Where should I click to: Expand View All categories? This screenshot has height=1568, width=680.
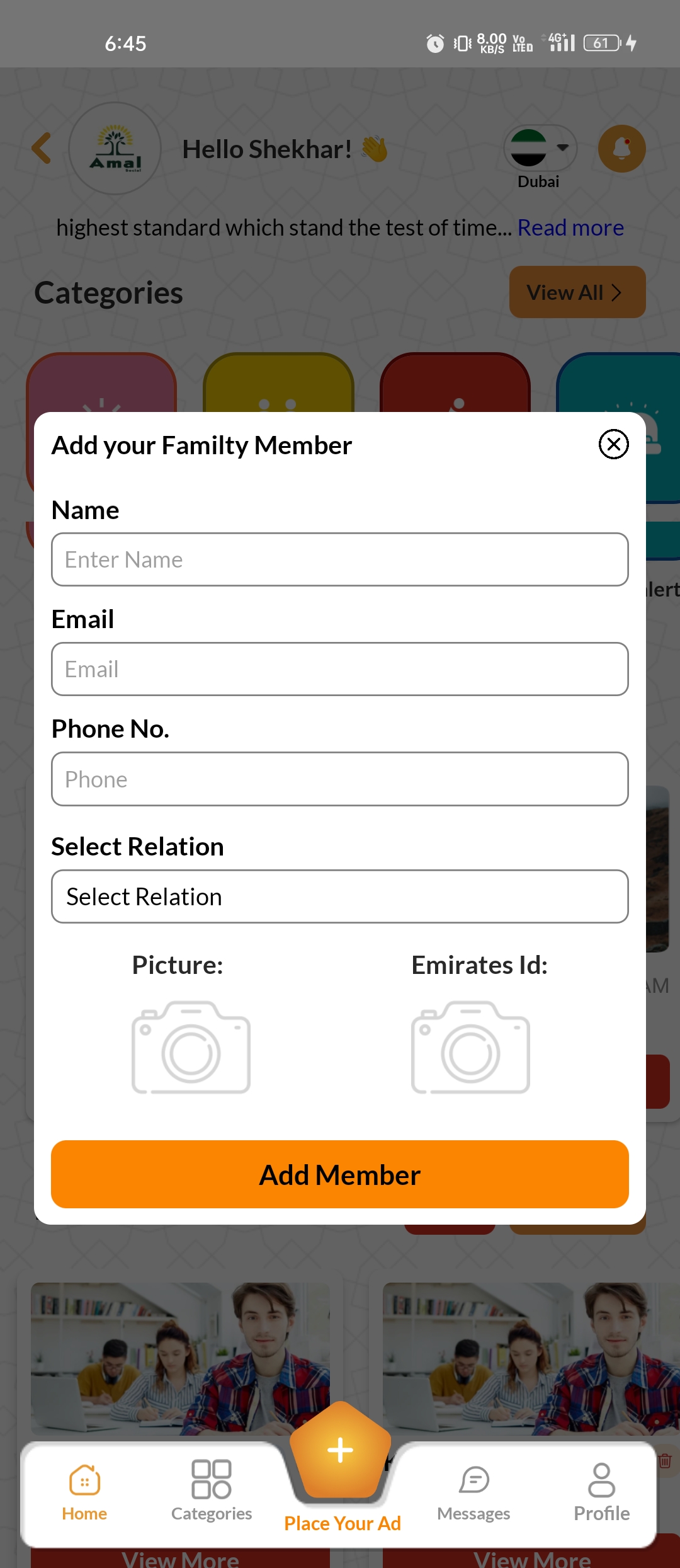tap(577, 292)
